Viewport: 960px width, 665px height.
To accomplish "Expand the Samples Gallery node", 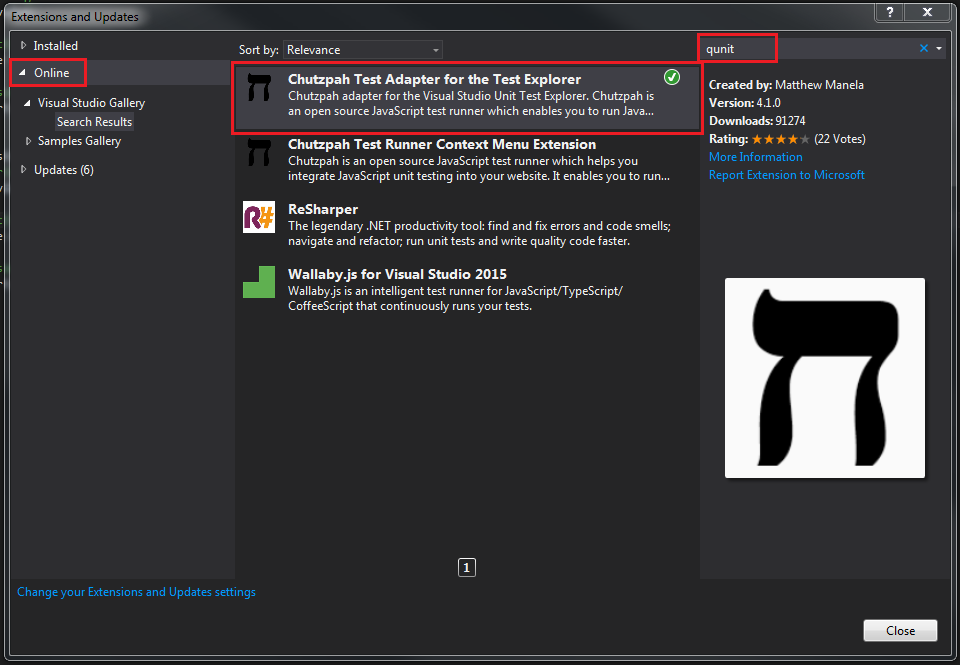I will (29, 141).
